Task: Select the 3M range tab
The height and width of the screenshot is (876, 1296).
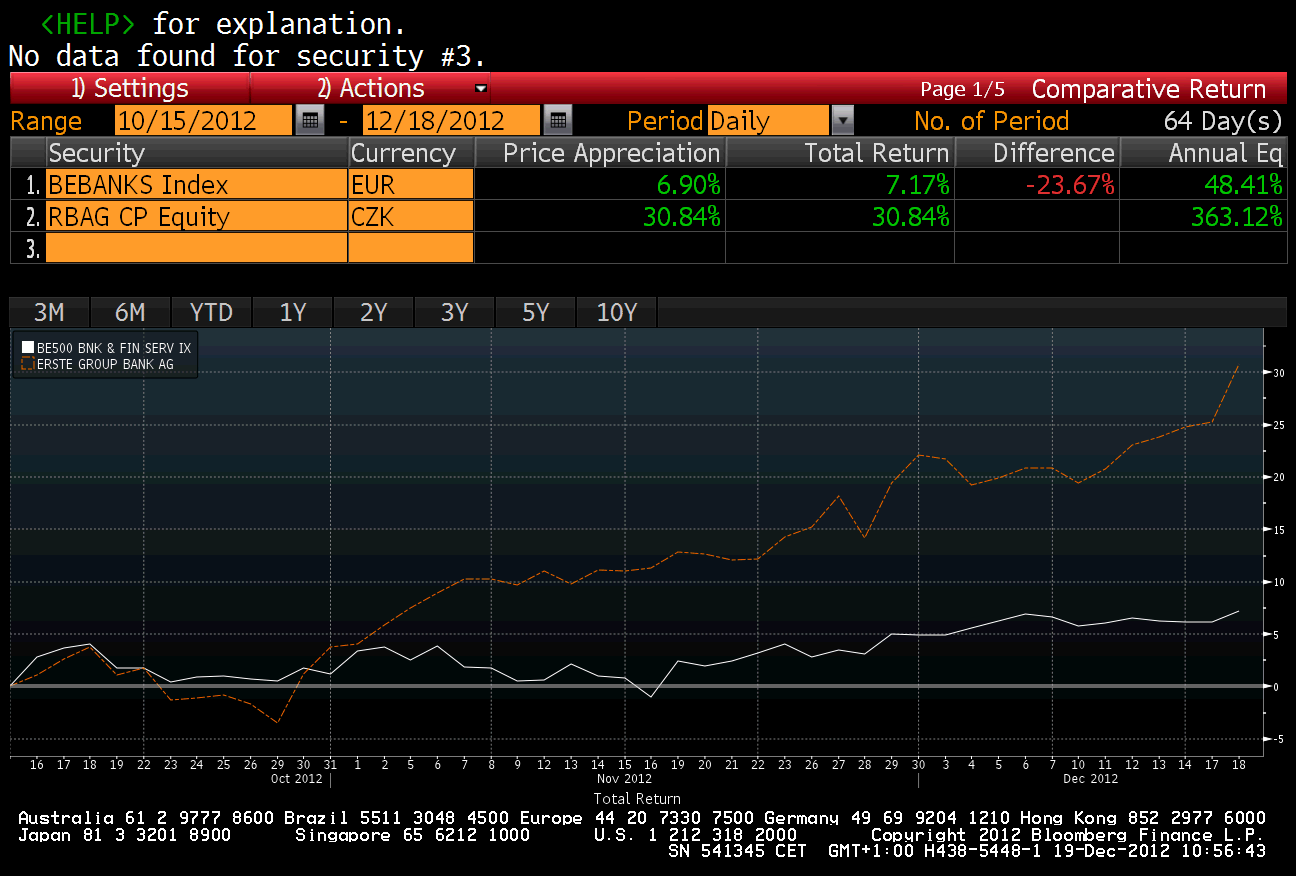Action: pos(49,312)
